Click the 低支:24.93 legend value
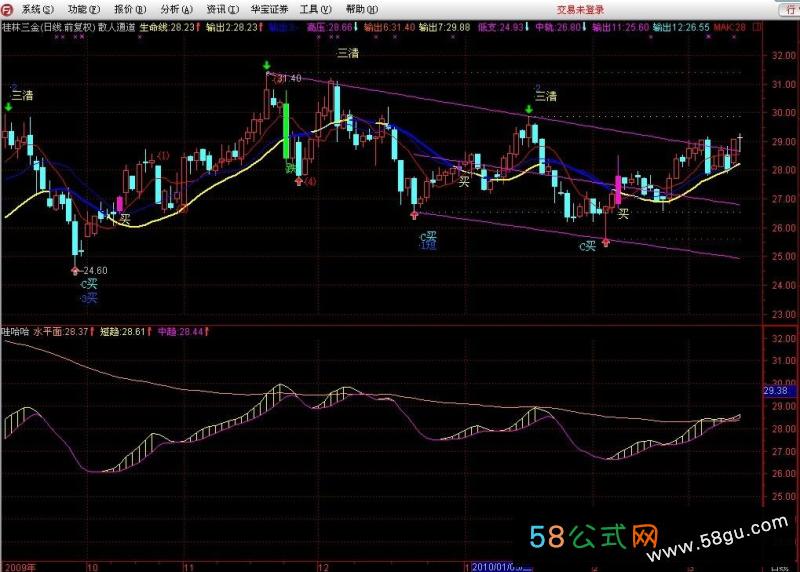The height and width of the screenshot is (572, 800). 501,28
